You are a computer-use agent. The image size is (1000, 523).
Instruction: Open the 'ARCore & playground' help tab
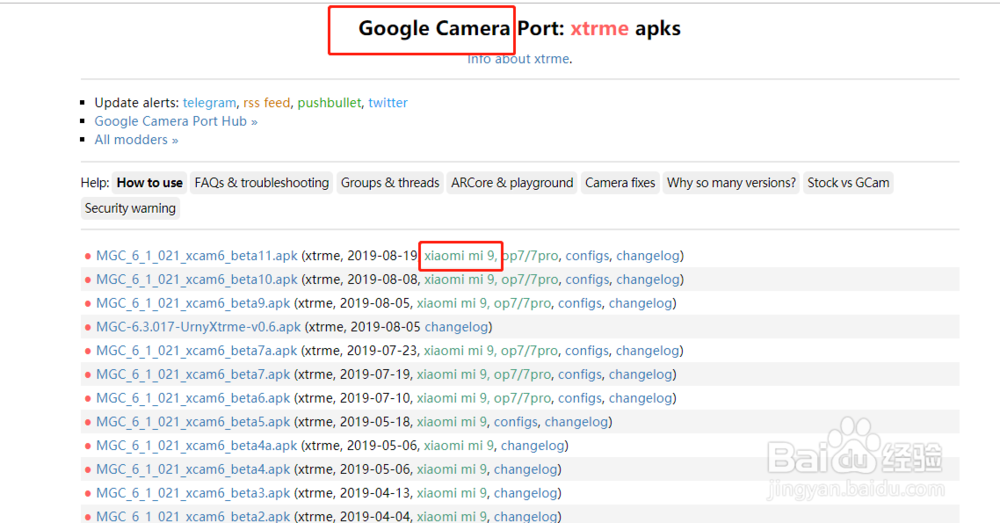(512, 183)
